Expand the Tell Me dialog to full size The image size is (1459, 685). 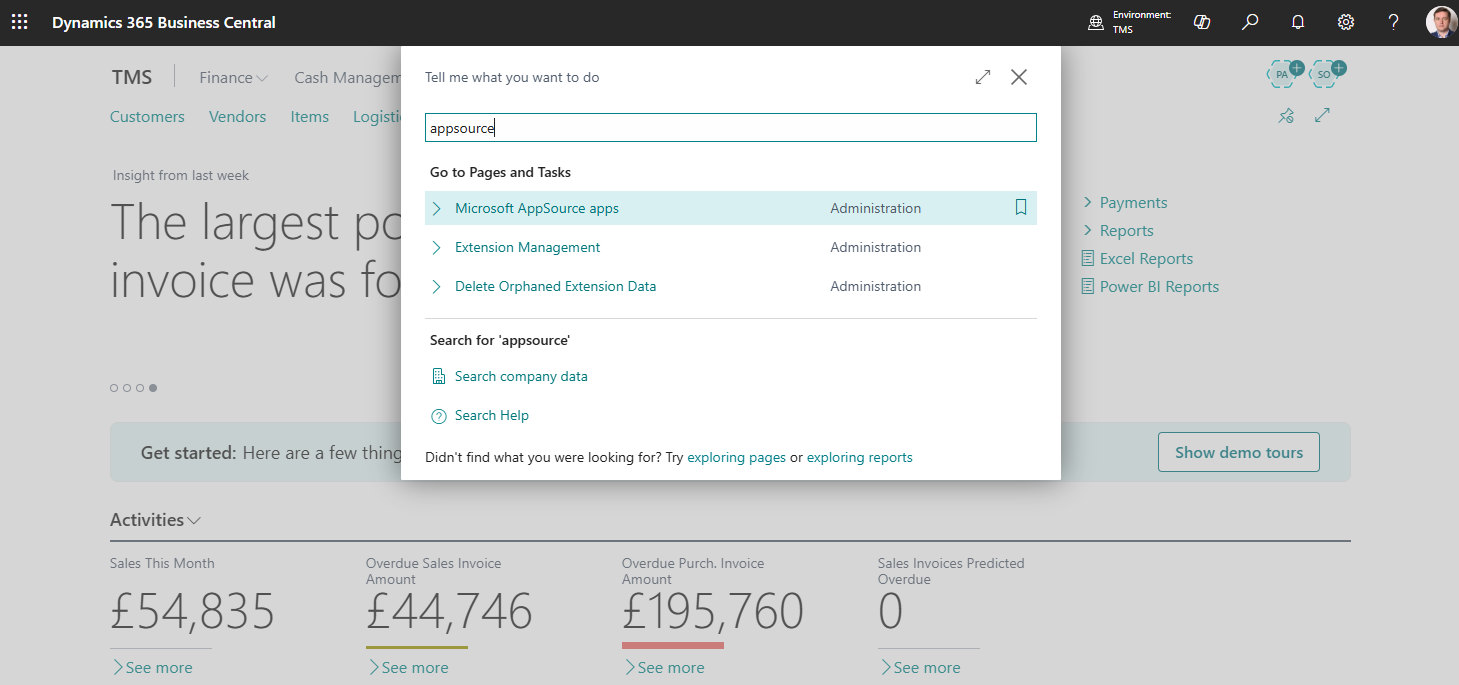click(983, 77)
